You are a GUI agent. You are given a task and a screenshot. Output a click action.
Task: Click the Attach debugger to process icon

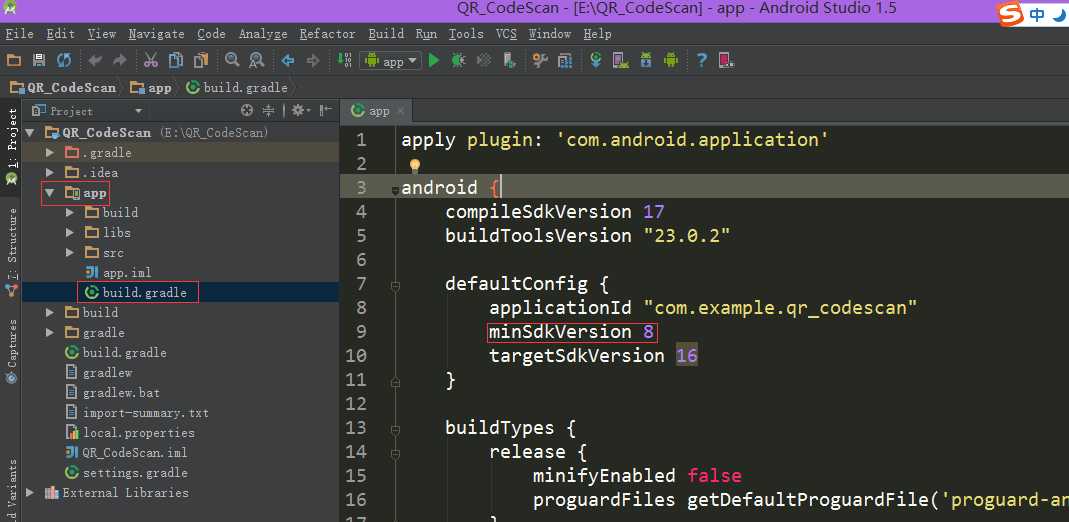509,61
